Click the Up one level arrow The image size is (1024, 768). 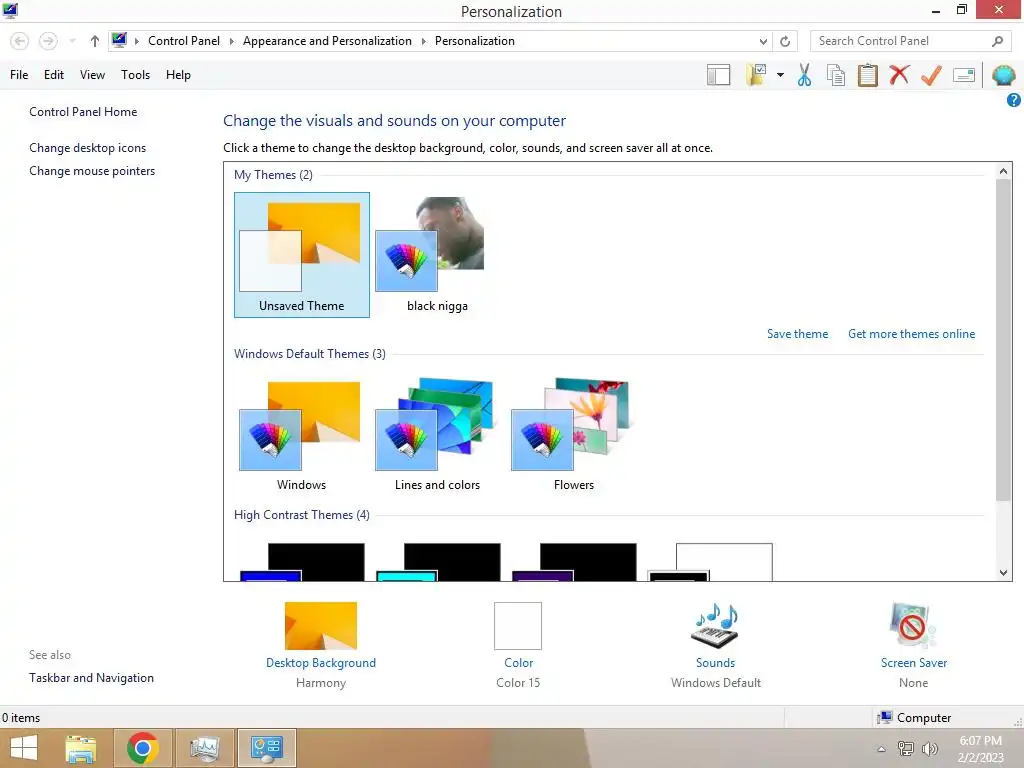point(95,41)
